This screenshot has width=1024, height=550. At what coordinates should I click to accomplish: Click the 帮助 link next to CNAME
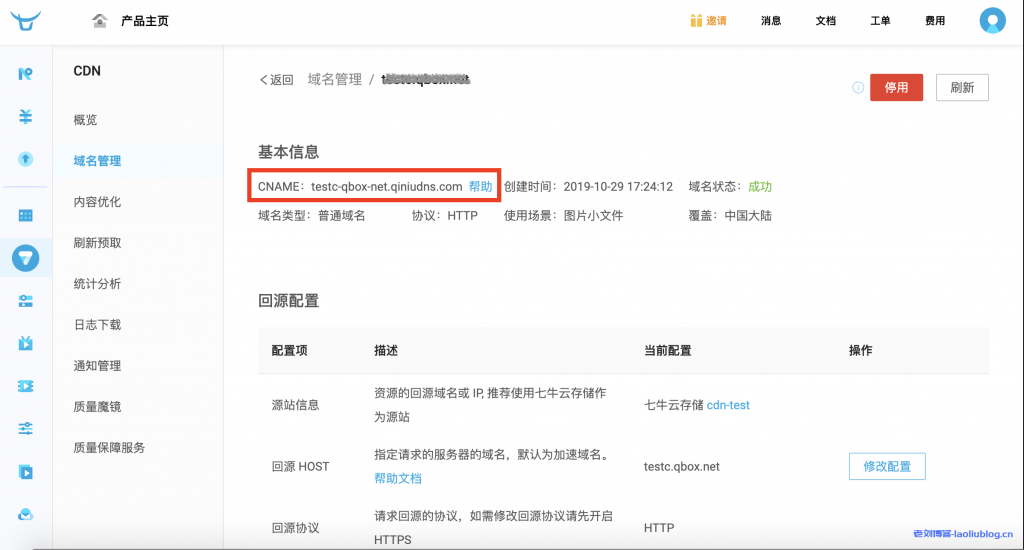click(480, 187)
